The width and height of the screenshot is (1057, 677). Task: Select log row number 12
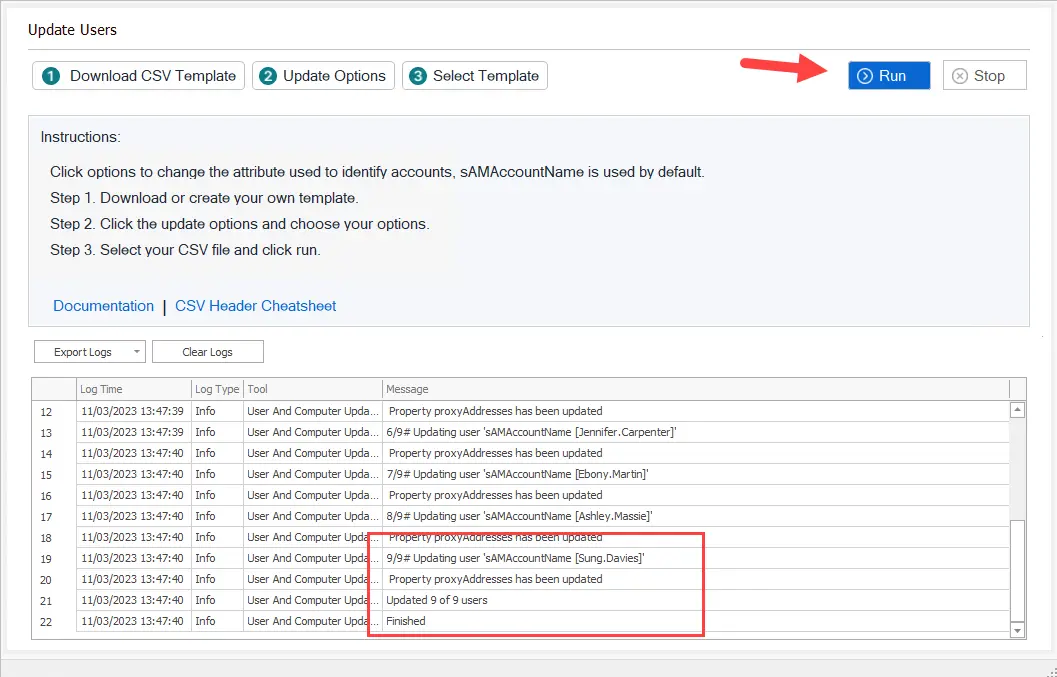coord(46,411)
